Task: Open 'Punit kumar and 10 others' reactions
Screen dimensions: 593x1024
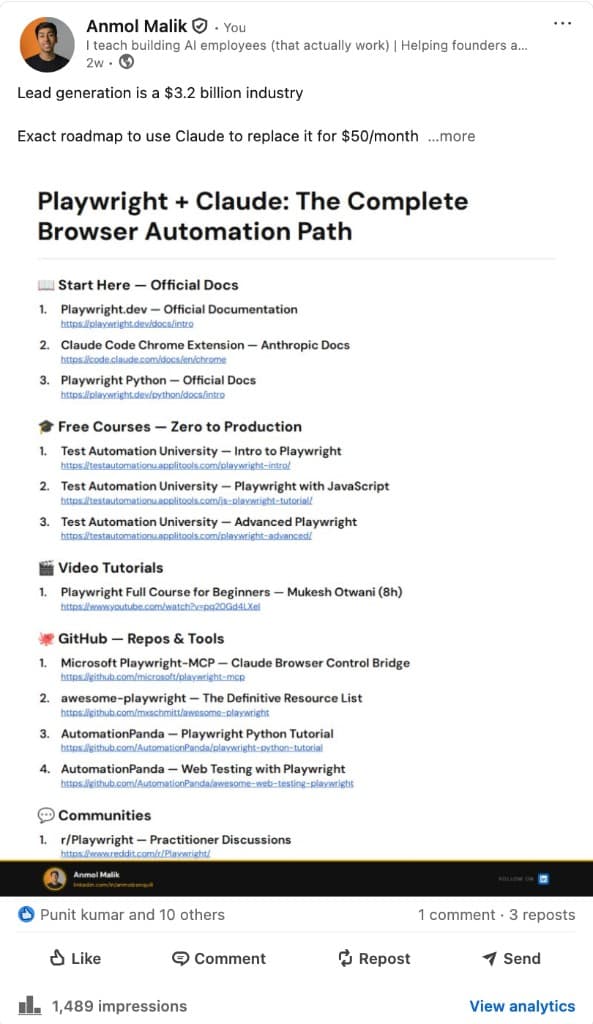Action: click(133, 914)
